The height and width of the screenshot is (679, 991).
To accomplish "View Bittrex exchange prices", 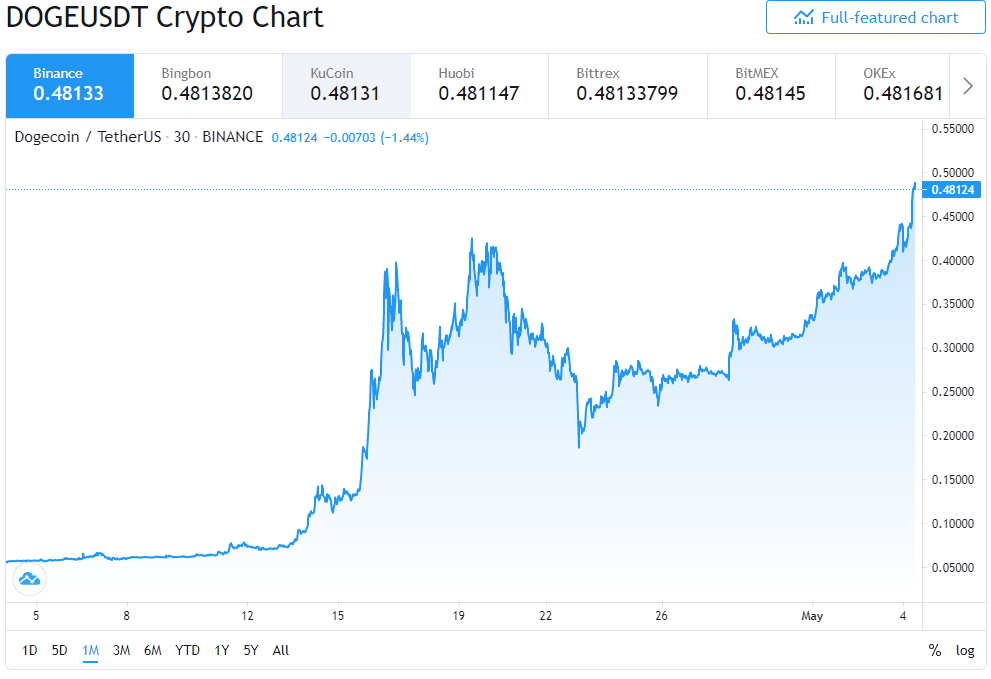I will pos(627,85).
